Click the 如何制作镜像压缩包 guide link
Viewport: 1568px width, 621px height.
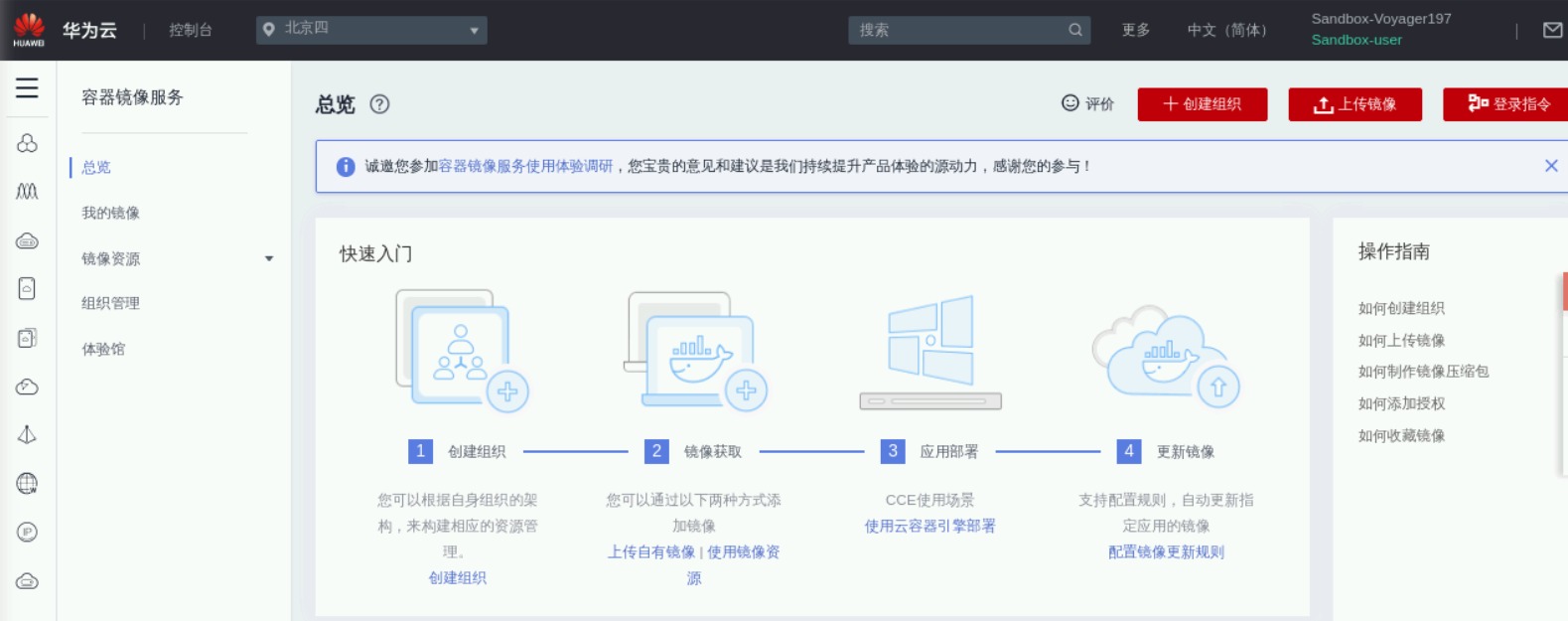pyautogui.click(x=1423, y=372)
